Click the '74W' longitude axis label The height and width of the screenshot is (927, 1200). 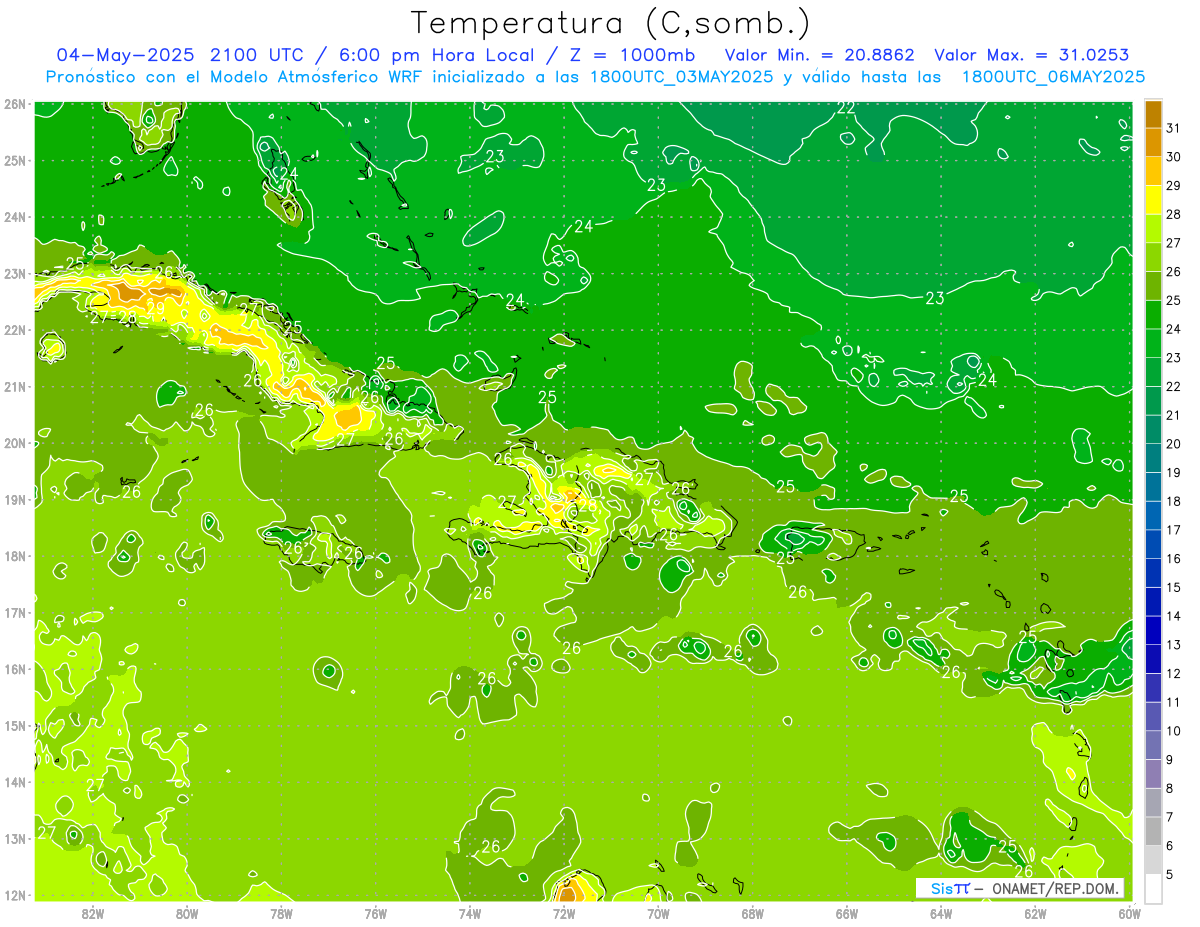(470, 913)
